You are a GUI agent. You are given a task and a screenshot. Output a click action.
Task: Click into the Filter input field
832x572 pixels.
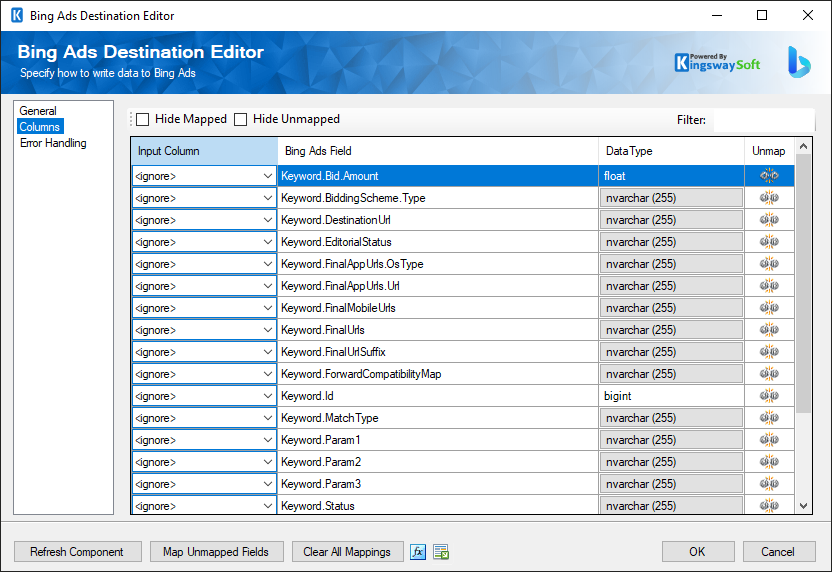coord(764,120)
